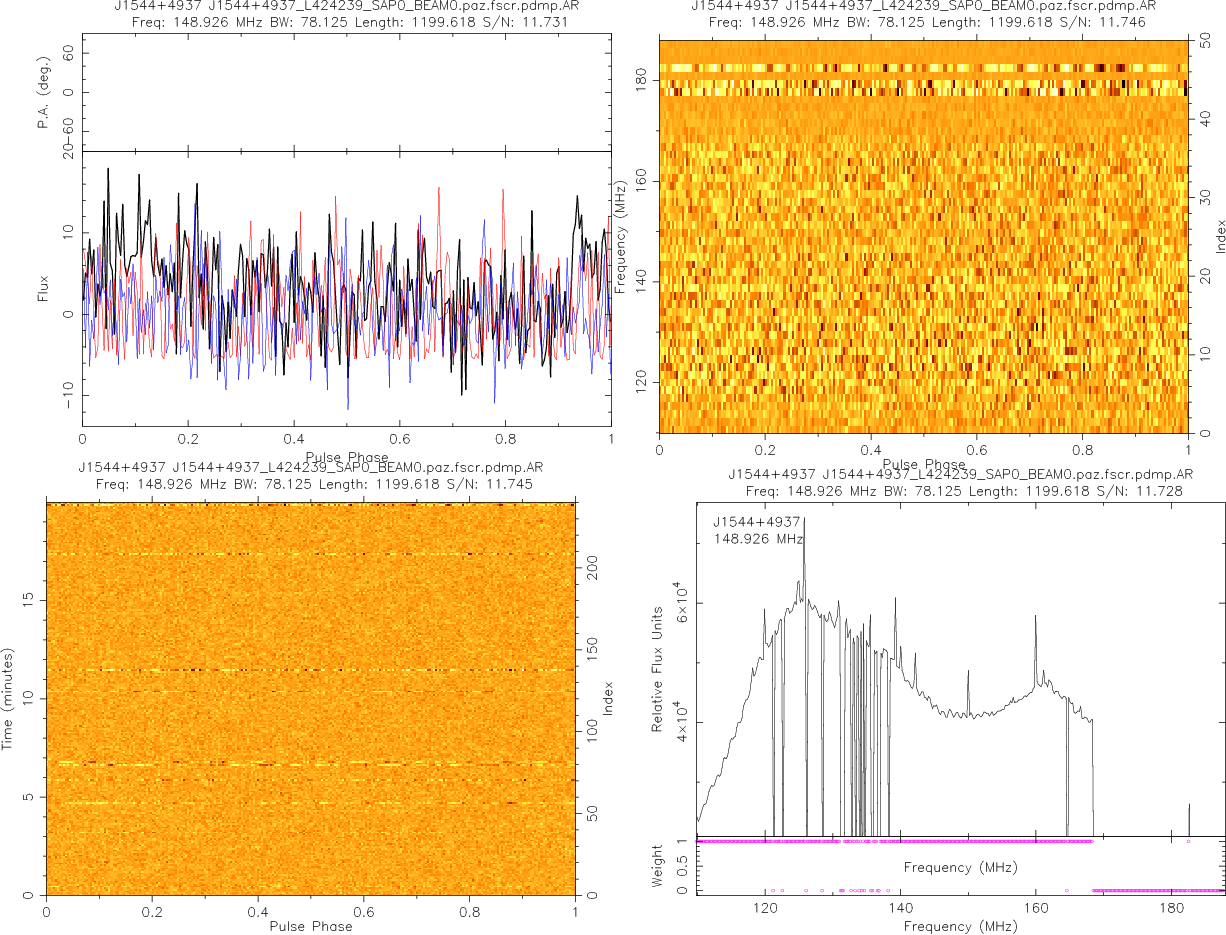Click the Time (minutes) axis label
1226x935 pixels.
(8, 699)
